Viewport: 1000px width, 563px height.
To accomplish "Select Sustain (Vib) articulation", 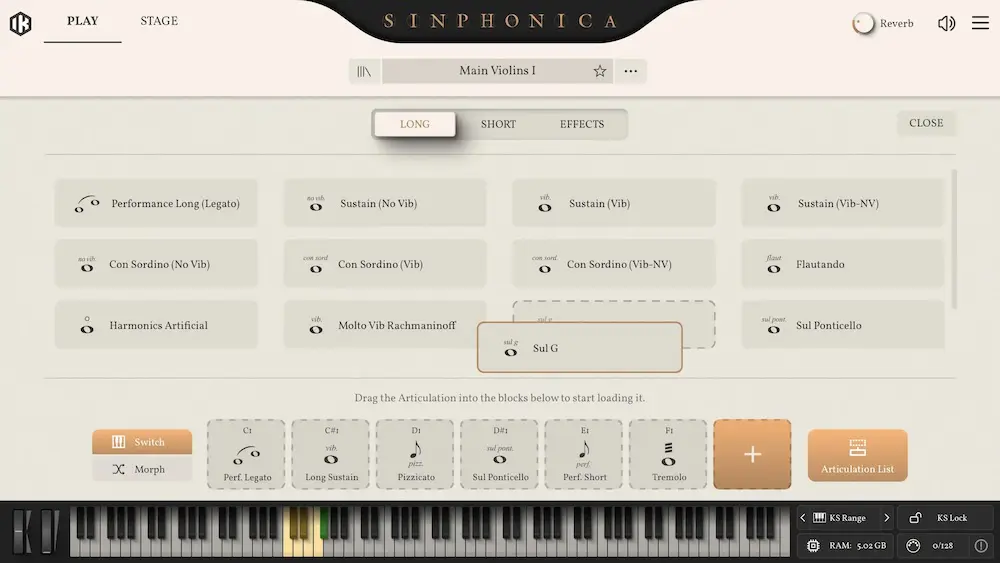I will [x=614, y=203].
